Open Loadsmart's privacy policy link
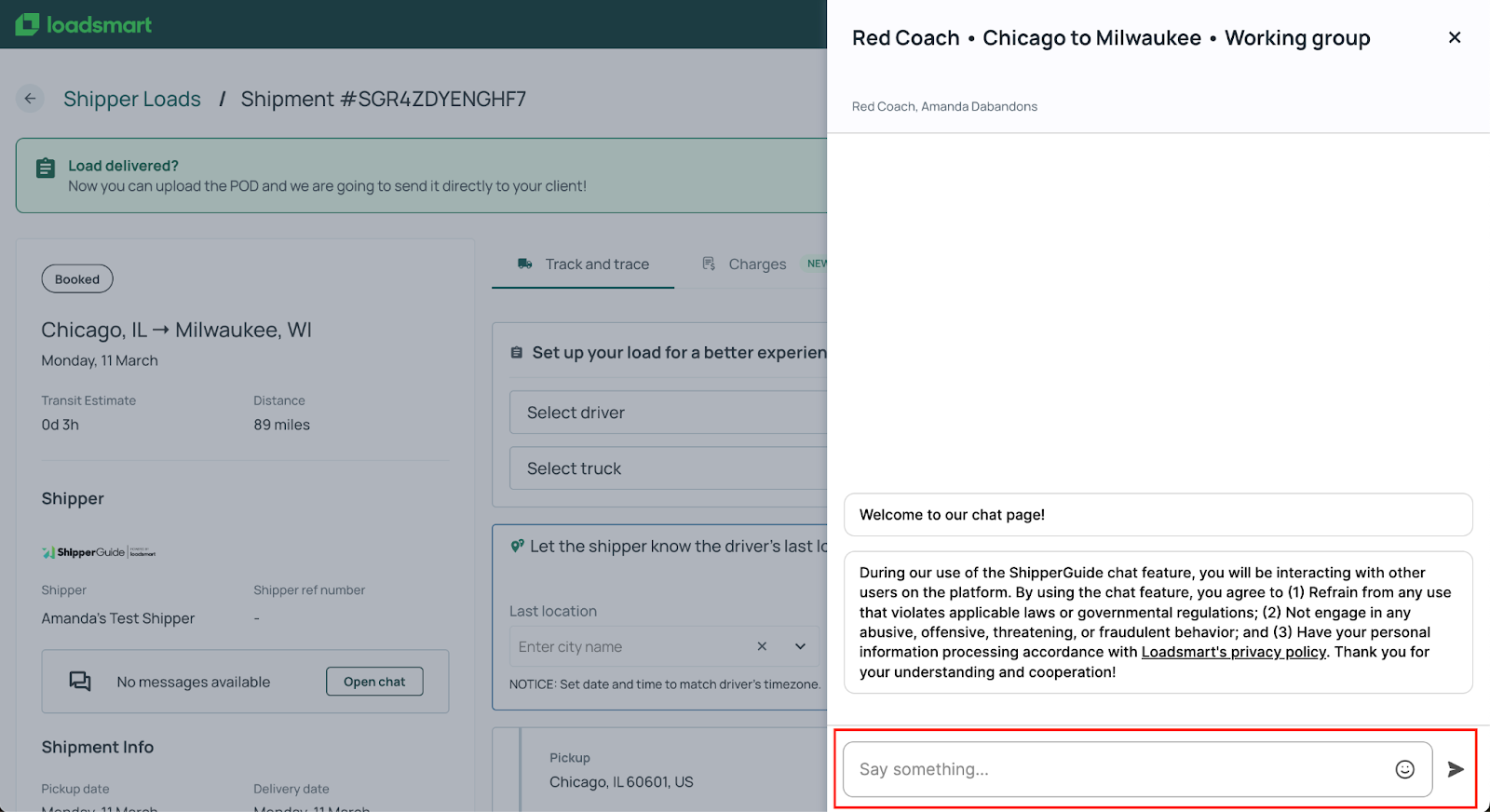Image resolution: width=1490 pixels, height=812 pixels. pos(1234,652)
